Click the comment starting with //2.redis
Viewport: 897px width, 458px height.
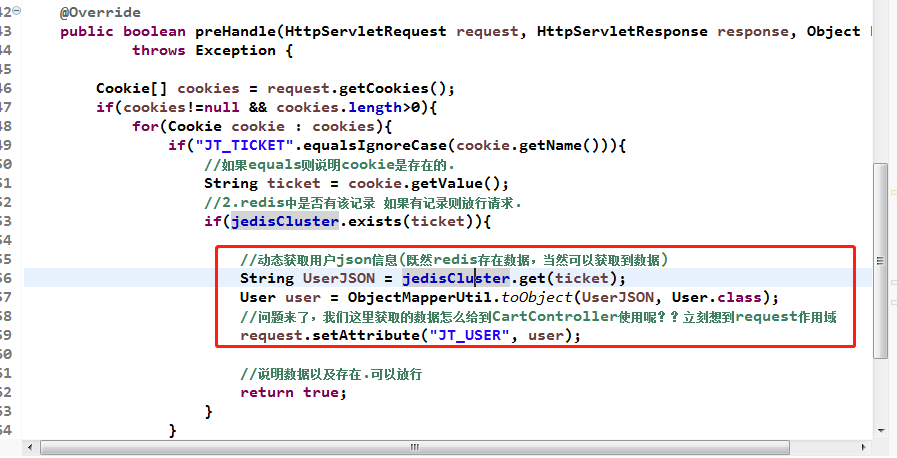(363, 202)
